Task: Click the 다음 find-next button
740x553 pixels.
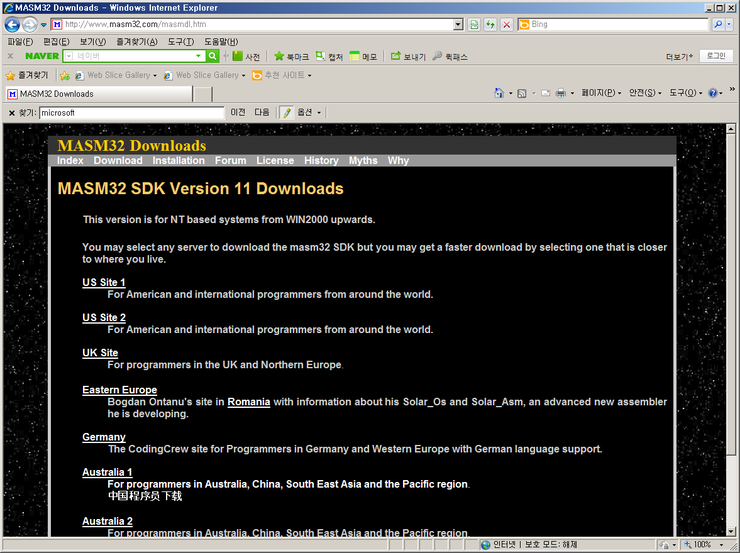Action: point(262,113)
